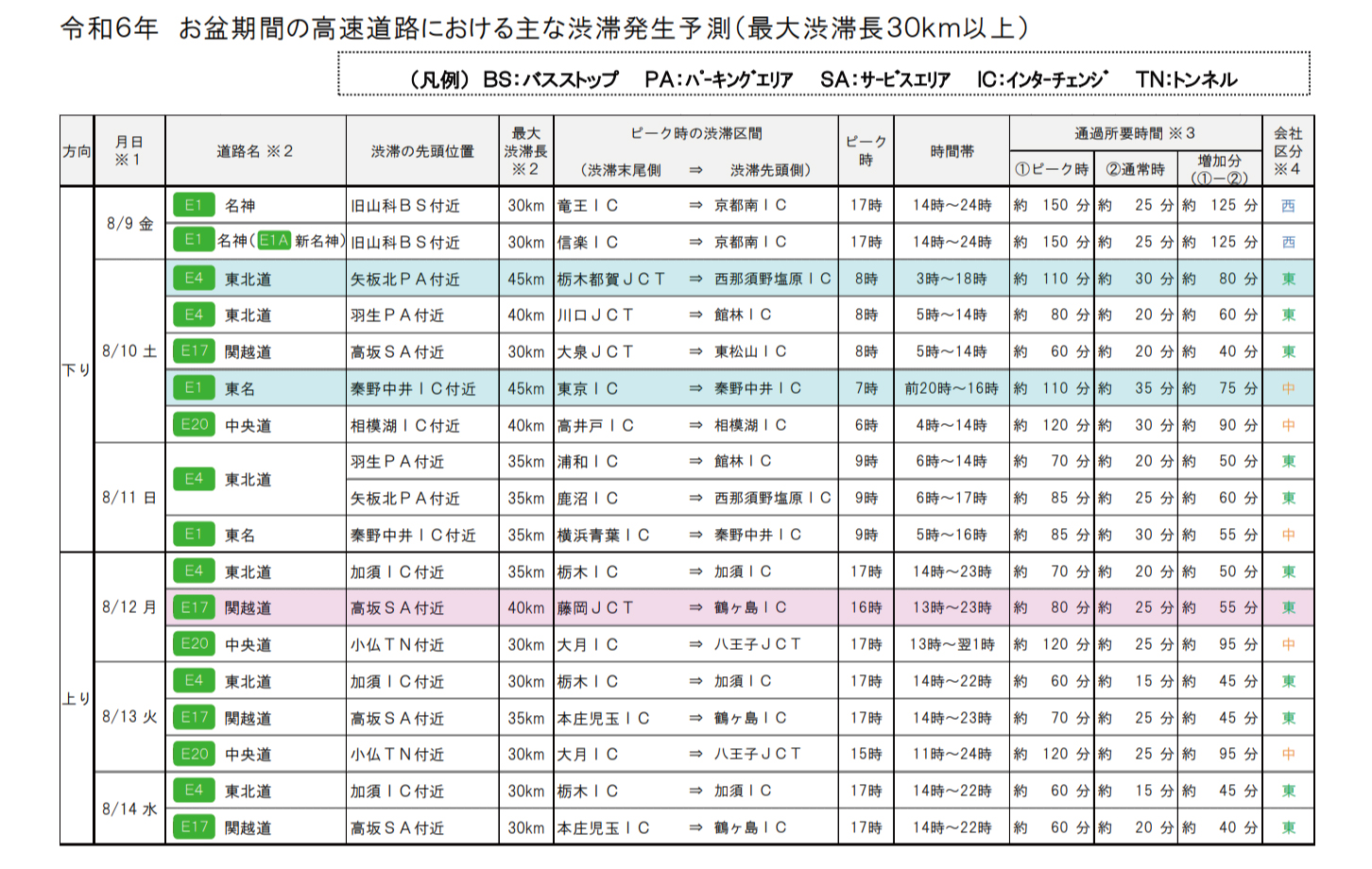Screen dimensions: 1372x869
Task: Click the green E1A 新名神 badge
Action: coord(274,241)
